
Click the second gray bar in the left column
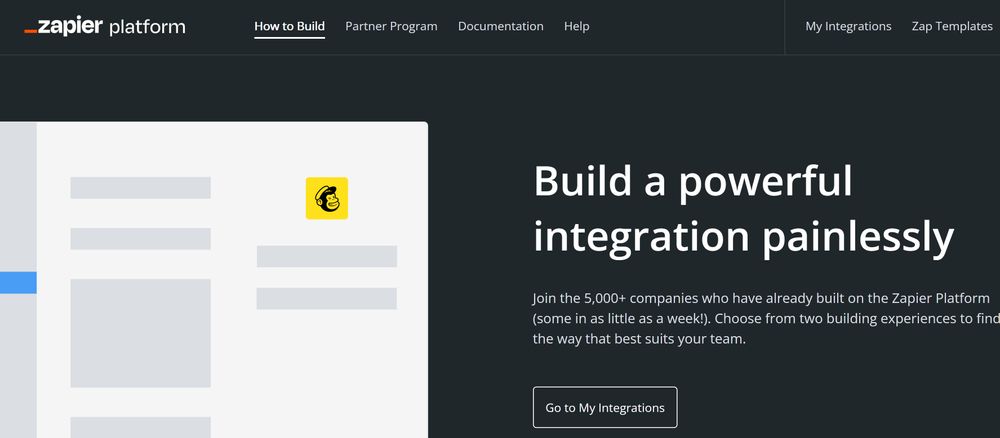coord(140,239)
